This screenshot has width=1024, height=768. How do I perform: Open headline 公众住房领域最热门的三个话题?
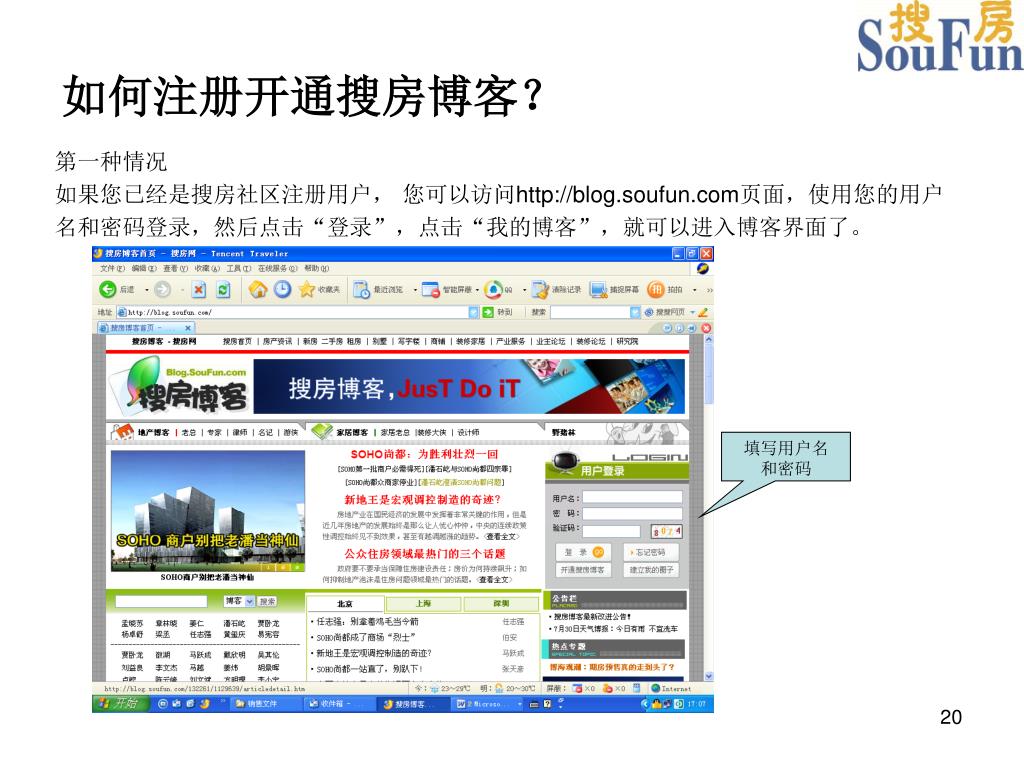coord(424,554)
